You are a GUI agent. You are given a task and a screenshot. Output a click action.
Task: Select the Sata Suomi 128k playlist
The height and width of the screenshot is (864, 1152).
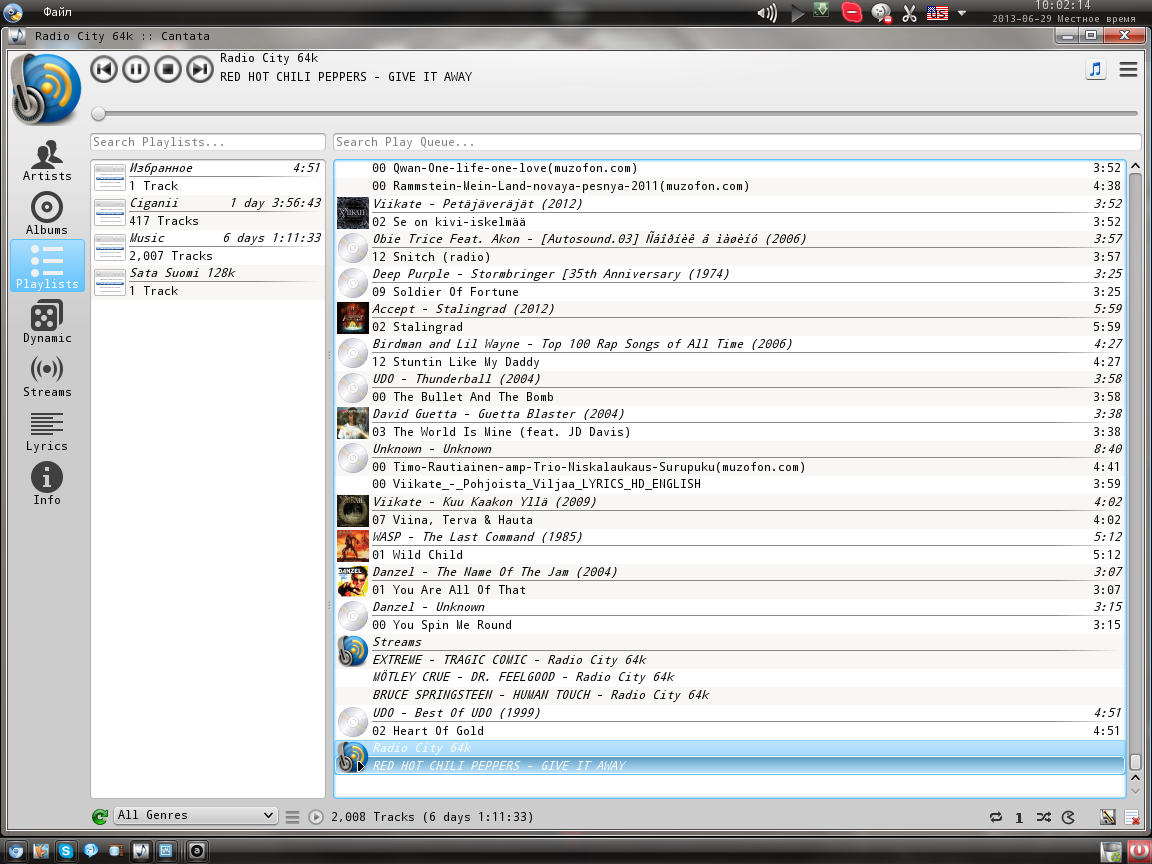(x=208, y=282)
